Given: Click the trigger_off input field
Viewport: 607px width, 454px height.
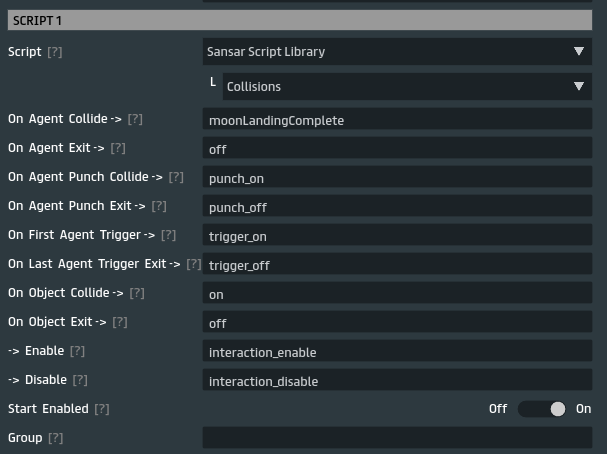Looking at the screenshot, I should point(397,265).
